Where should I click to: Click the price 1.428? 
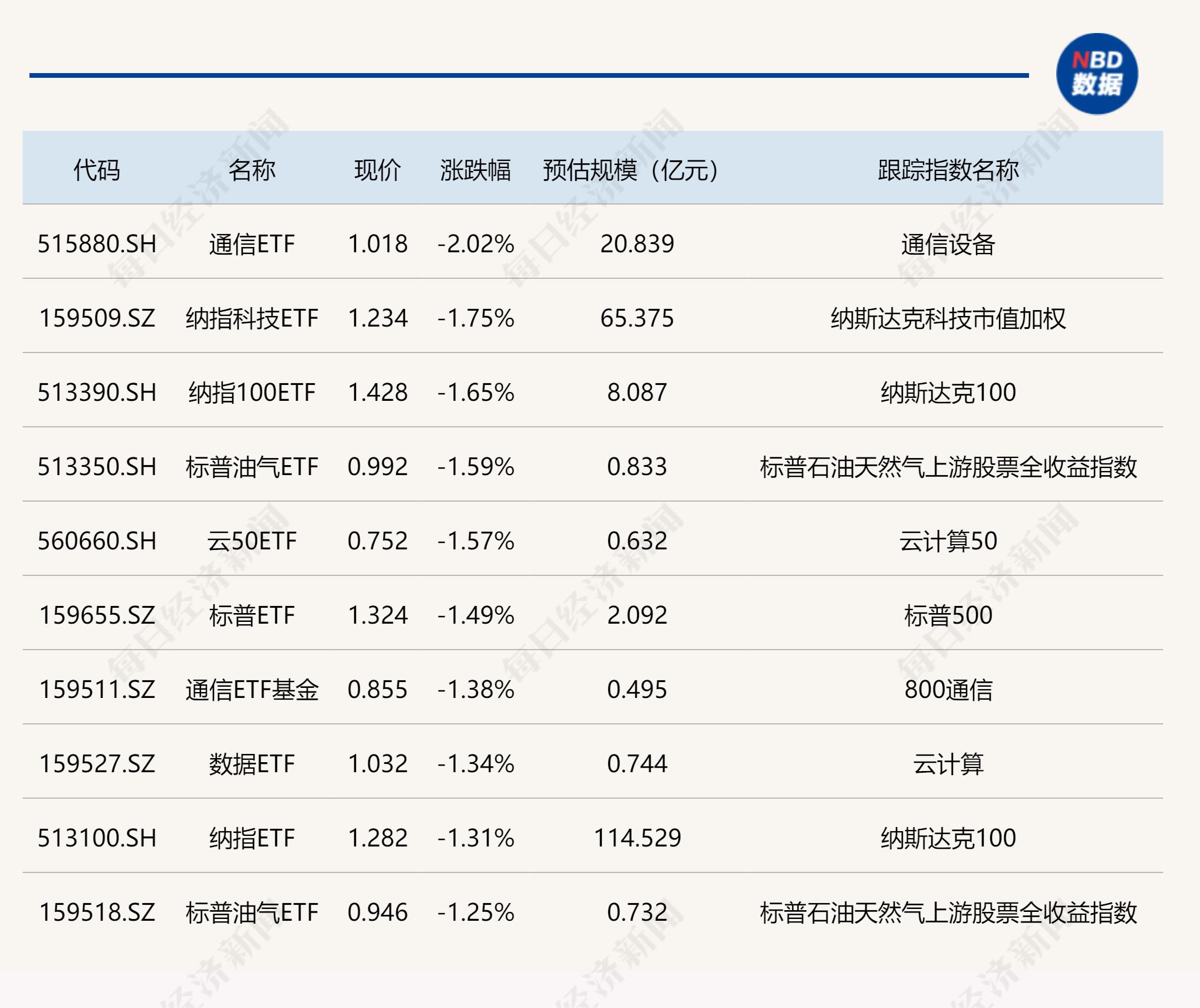[378, 393]
